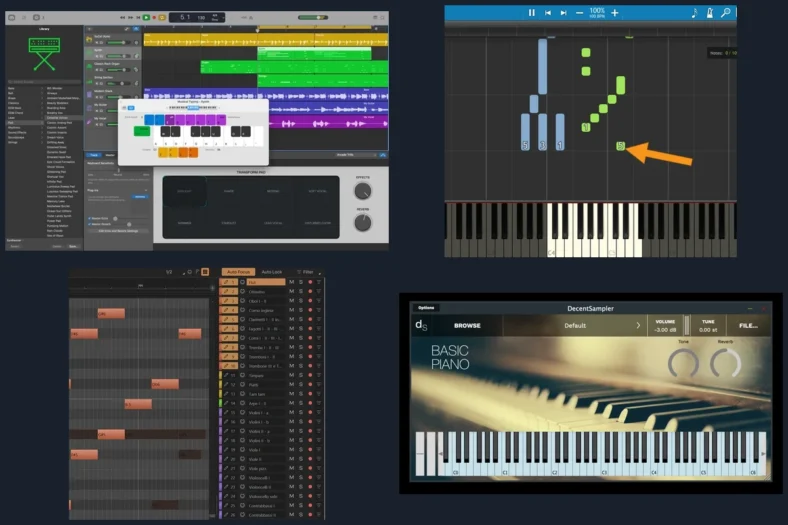Click the circle icon on track 25 Contrabbassi I
Viewport: 788px width, 525px height.
242,505
